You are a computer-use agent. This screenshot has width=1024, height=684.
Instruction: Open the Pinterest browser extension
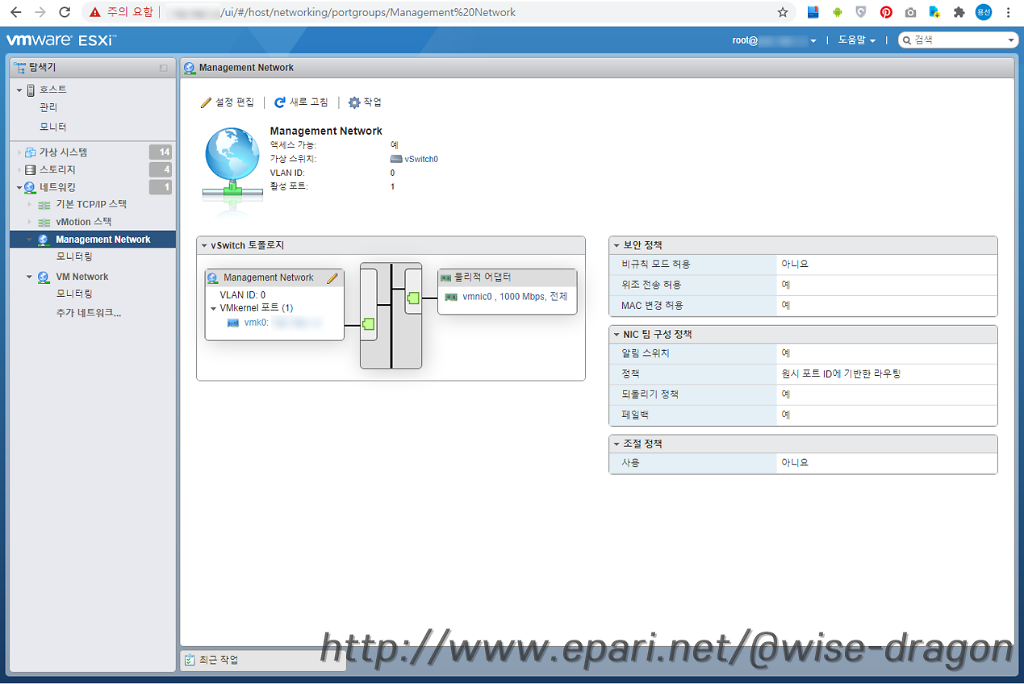coord(886,12)
